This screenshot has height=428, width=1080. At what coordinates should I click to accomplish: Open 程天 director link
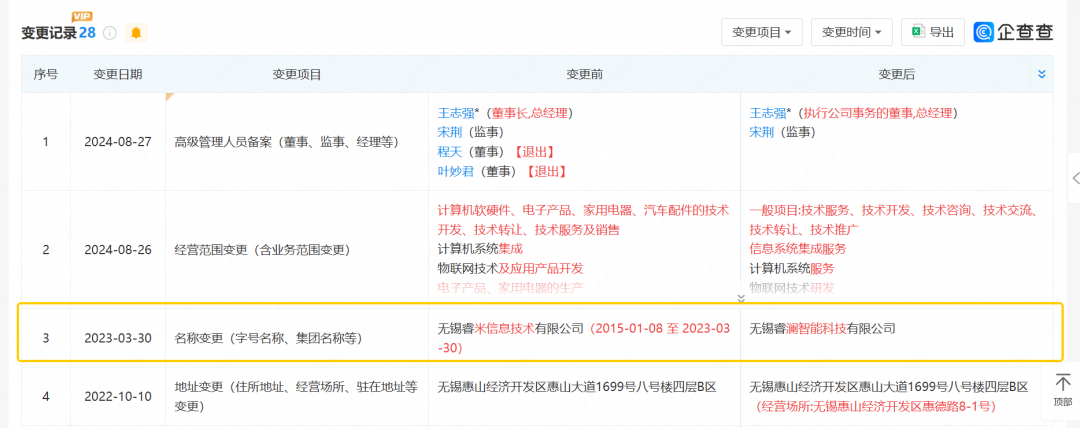tap(450, 152)
